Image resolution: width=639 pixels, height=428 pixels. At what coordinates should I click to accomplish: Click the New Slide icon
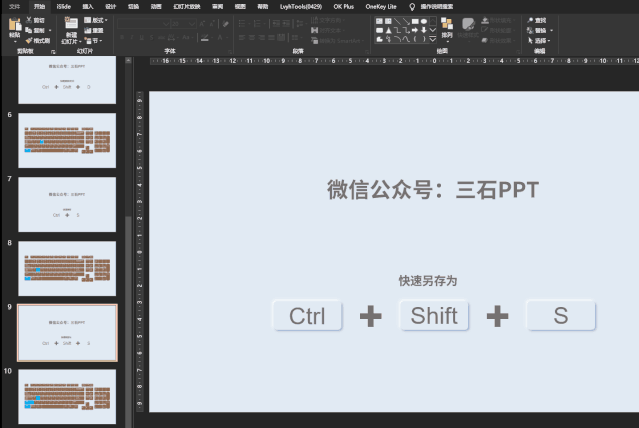(x=71, y=23)
